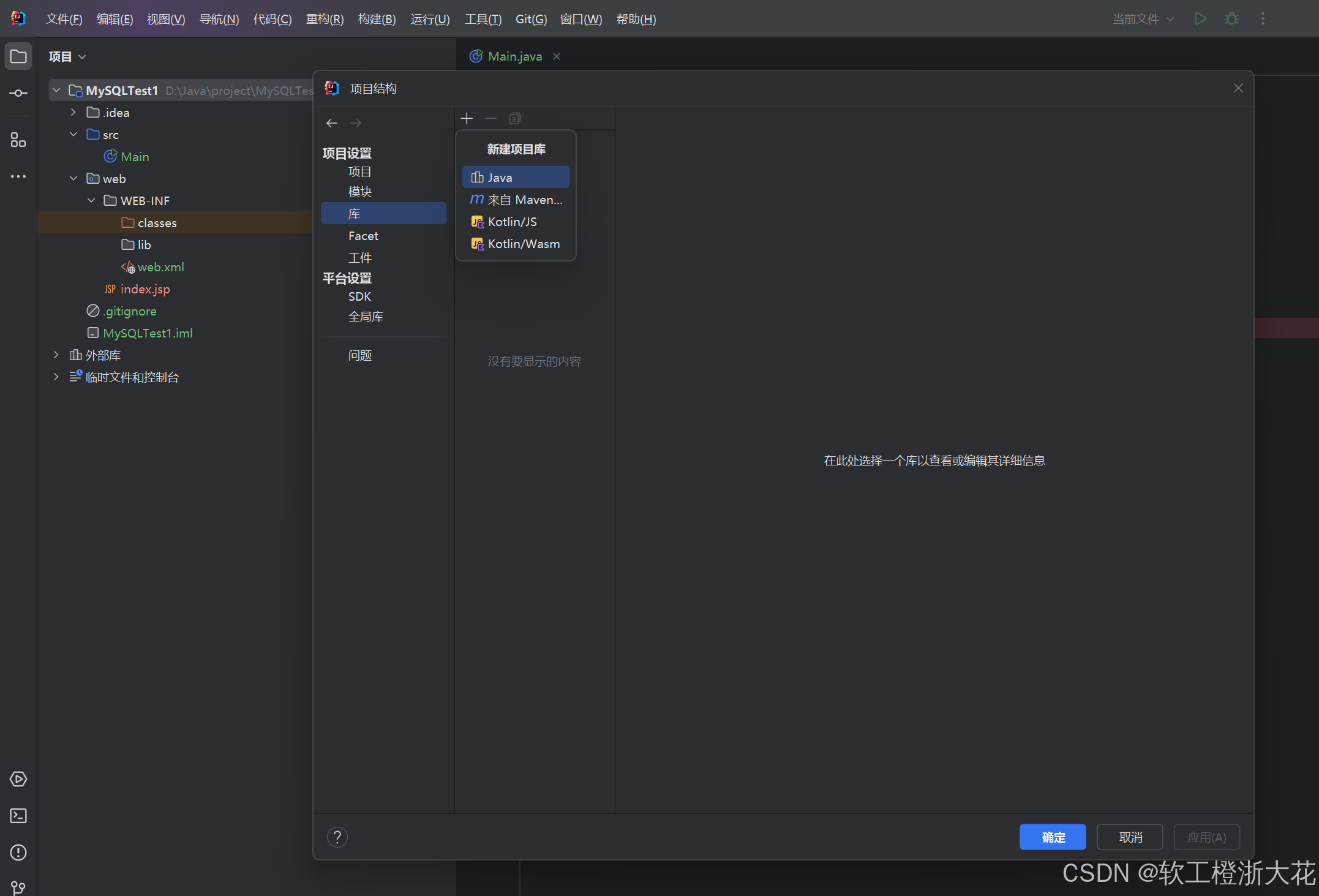Select Java in the 新建项目库 popup
1319x896 pixels.
[516, 178]
